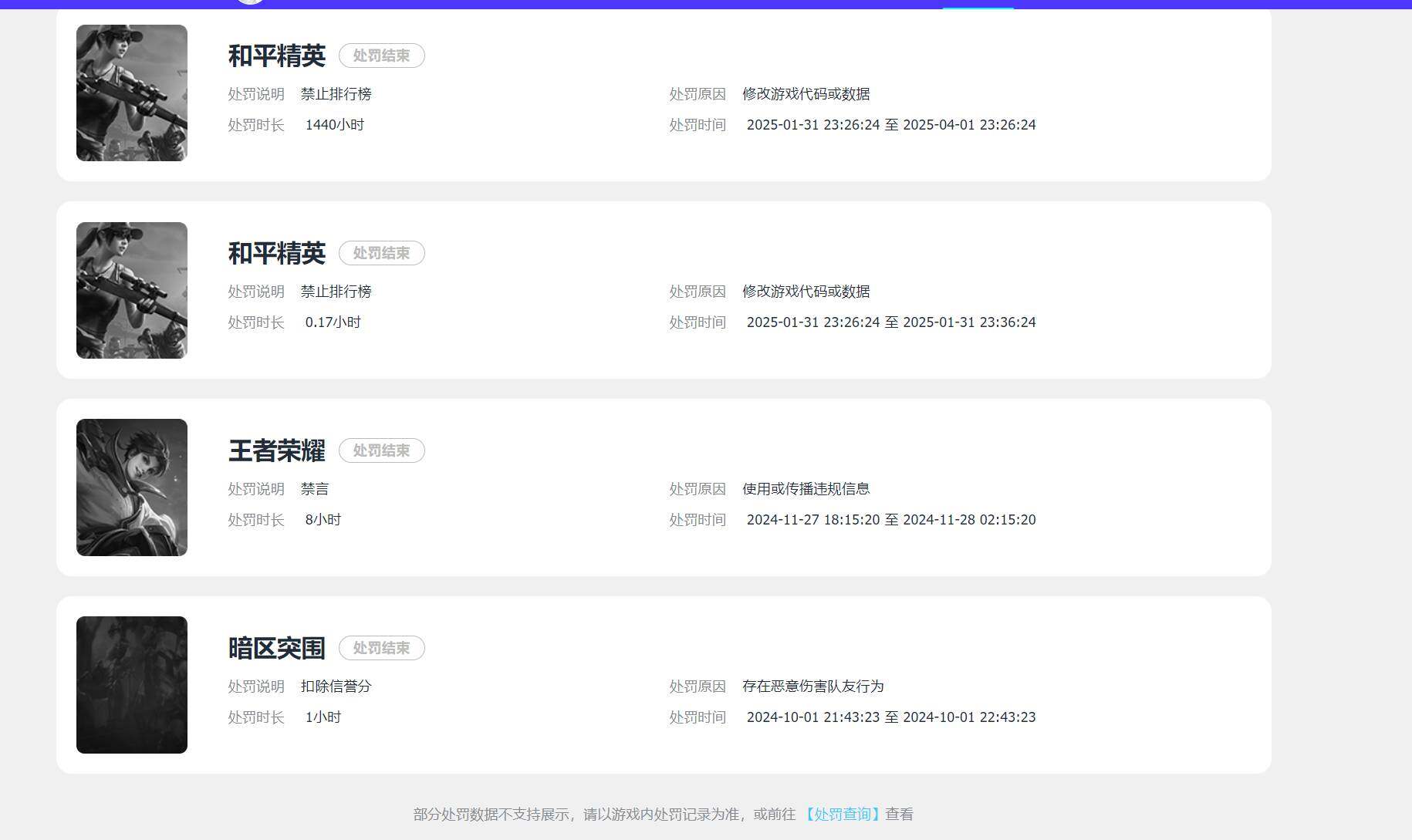Click 禁止排行榜 in the 0.17小时 record
1412x840 pixels.
336,292
